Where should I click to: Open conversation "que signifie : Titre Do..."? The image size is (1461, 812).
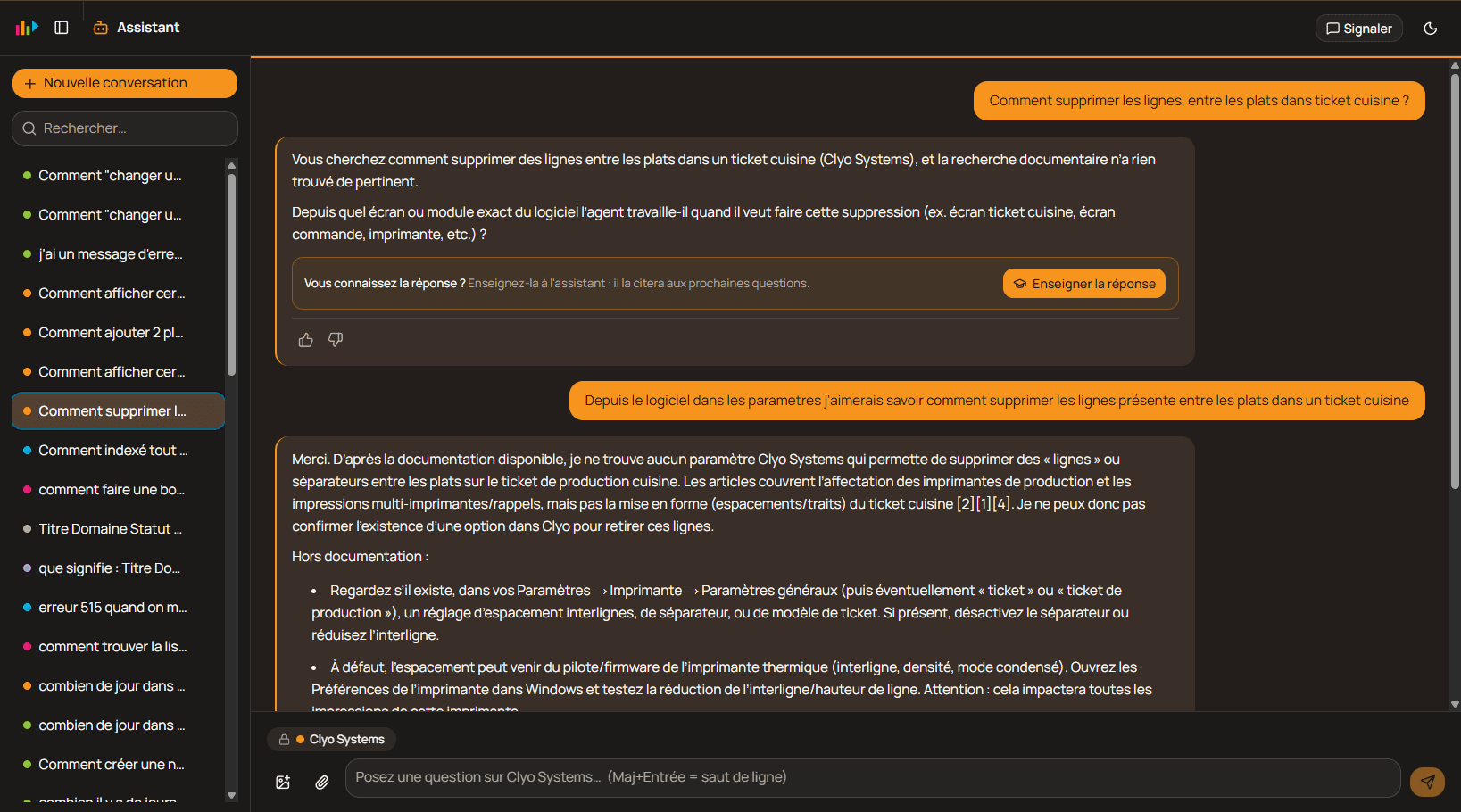(118, 568)
